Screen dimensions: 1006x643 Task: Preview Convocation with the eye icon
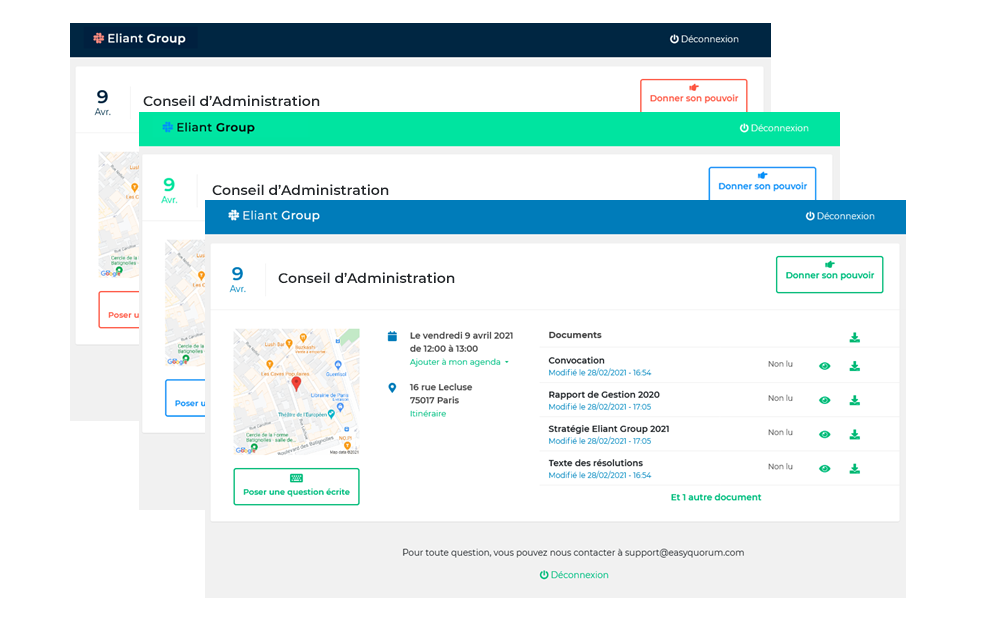click(824, 366)
